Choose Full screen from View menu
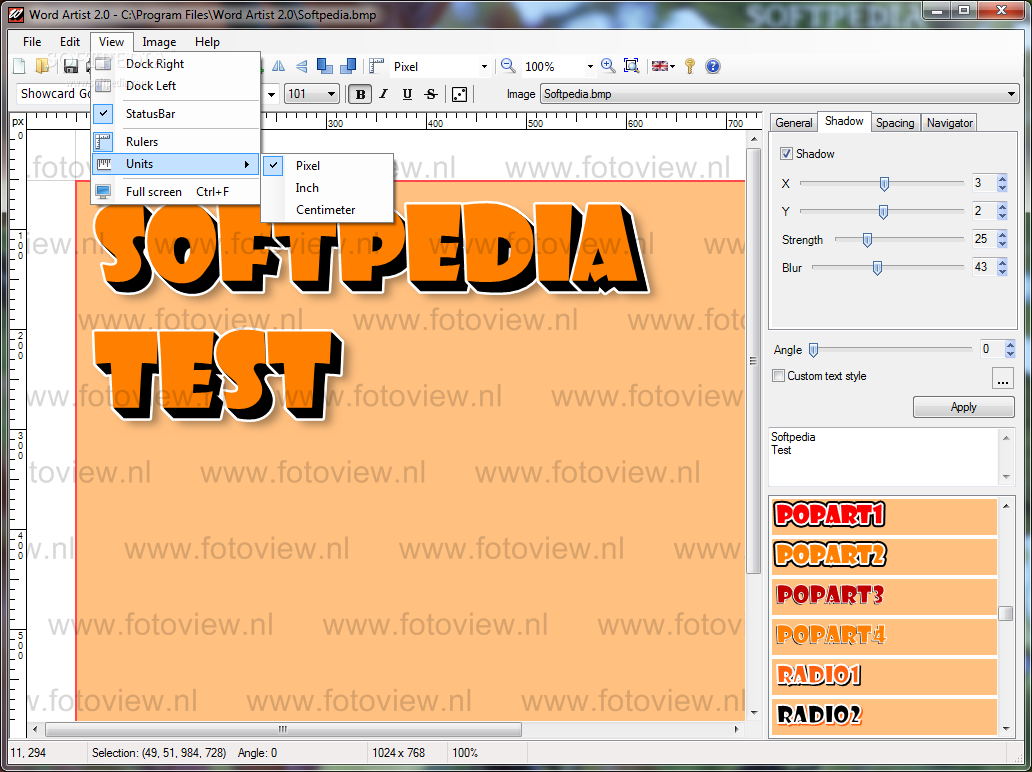The image size is (1032, 772). [x=176, y=192]
